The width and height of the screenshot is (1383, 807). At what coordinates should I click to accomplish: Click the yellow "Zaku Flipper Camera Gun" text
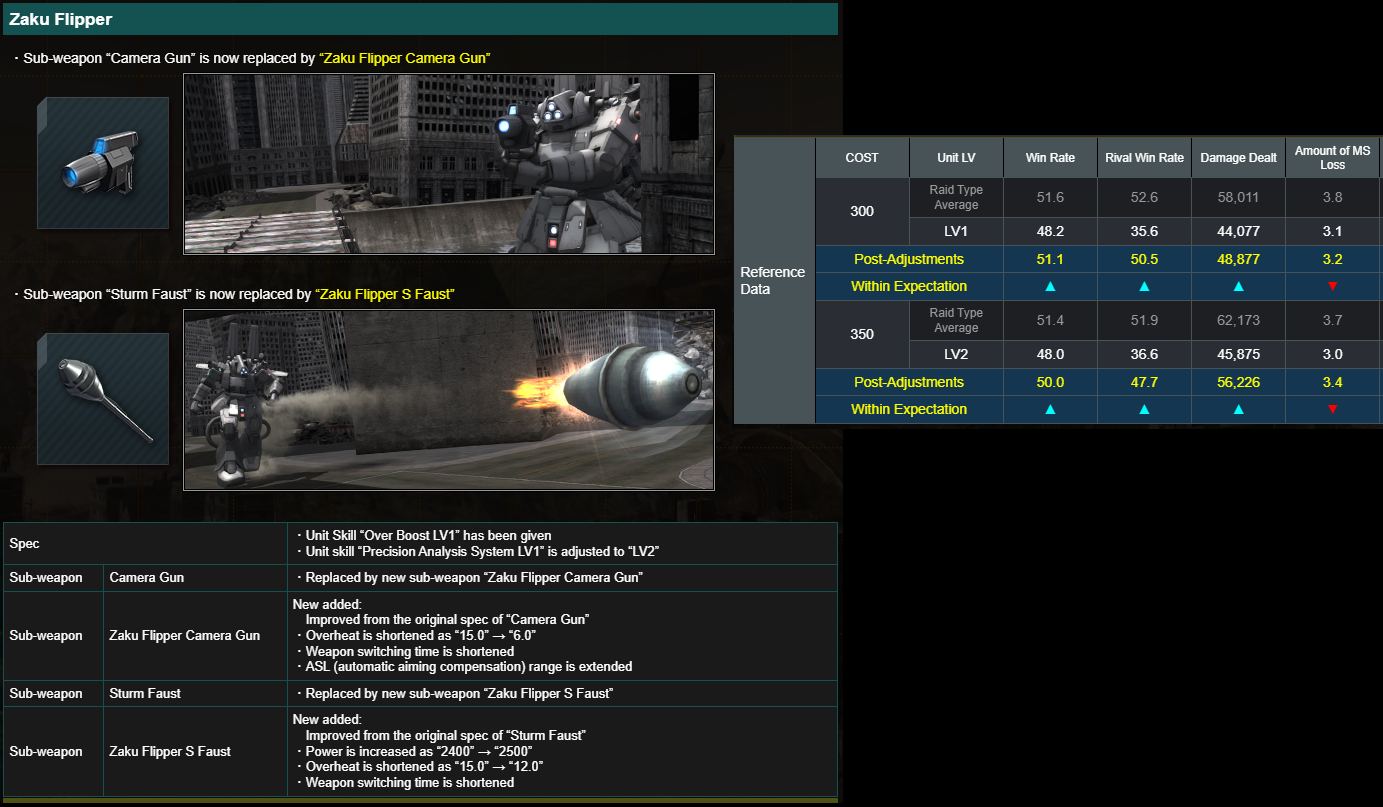pos(404,58)
